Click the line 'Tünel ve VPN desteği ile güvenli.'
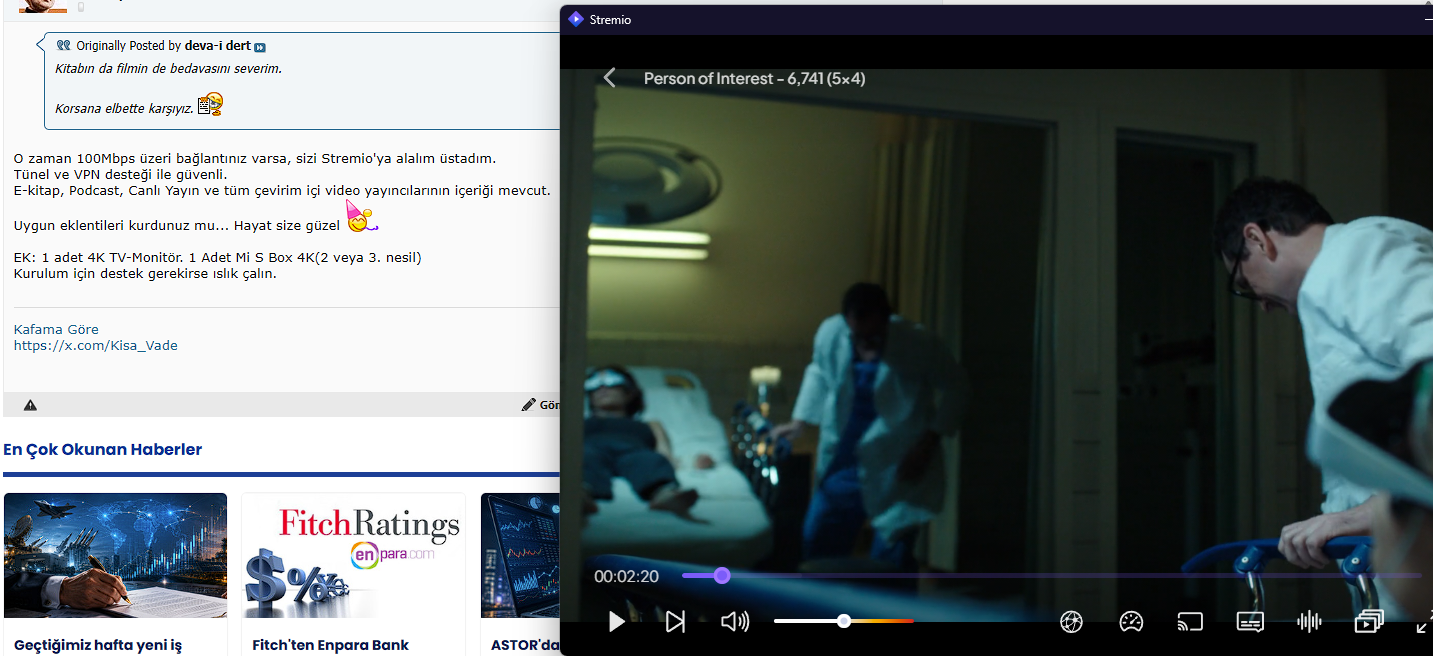 (120, 174)
